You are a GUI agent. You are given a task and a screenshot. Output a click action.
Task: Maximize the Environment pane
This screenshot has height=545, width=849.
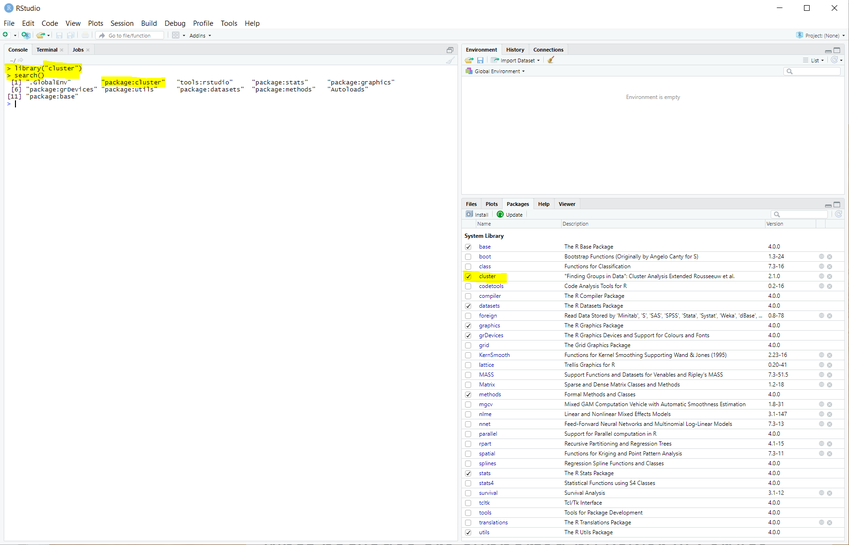tap(837, 50)
